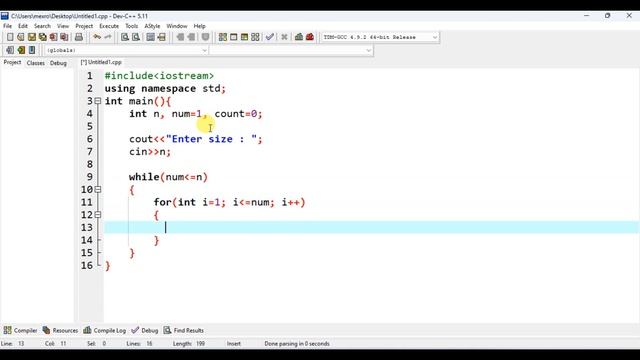The image size is (640, 360).
Task: Open the bottom Debug panel tab
Action: 145,330
